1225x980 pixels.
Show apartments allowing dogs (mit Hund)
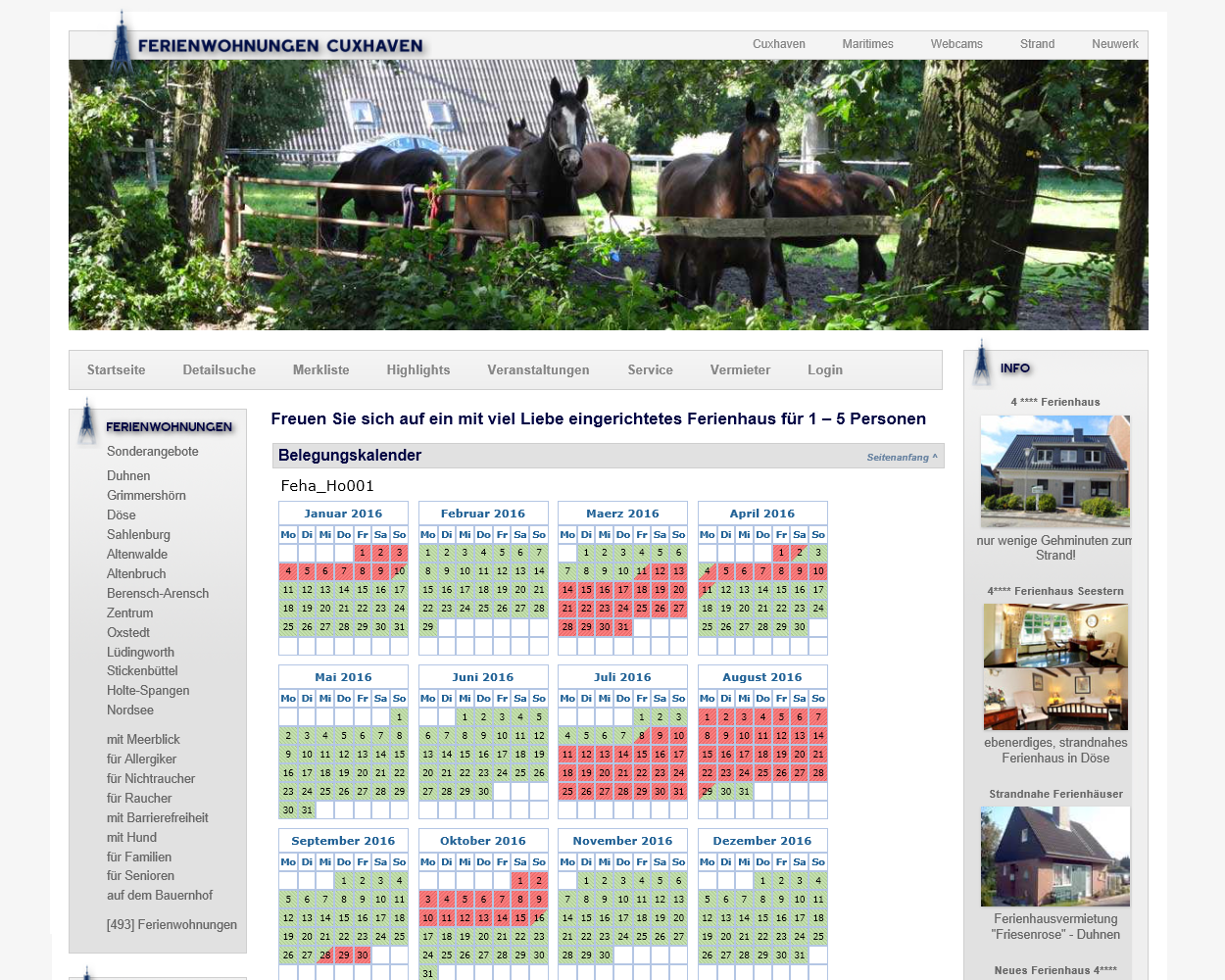(131, 838)
